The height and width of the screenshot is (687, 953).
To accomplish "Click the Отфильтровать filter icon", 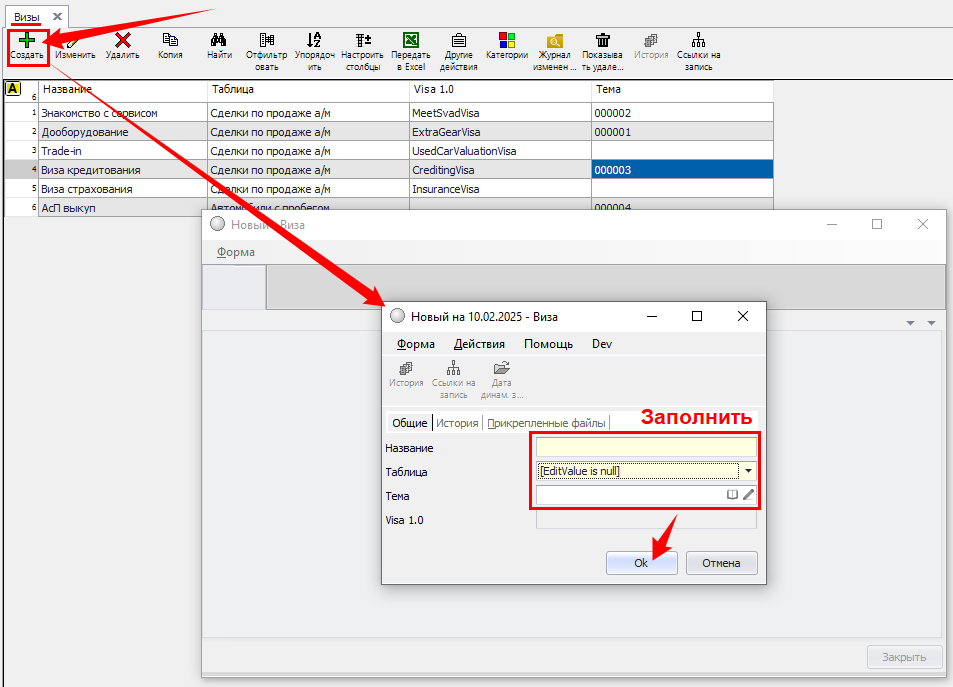I will 266,41.
